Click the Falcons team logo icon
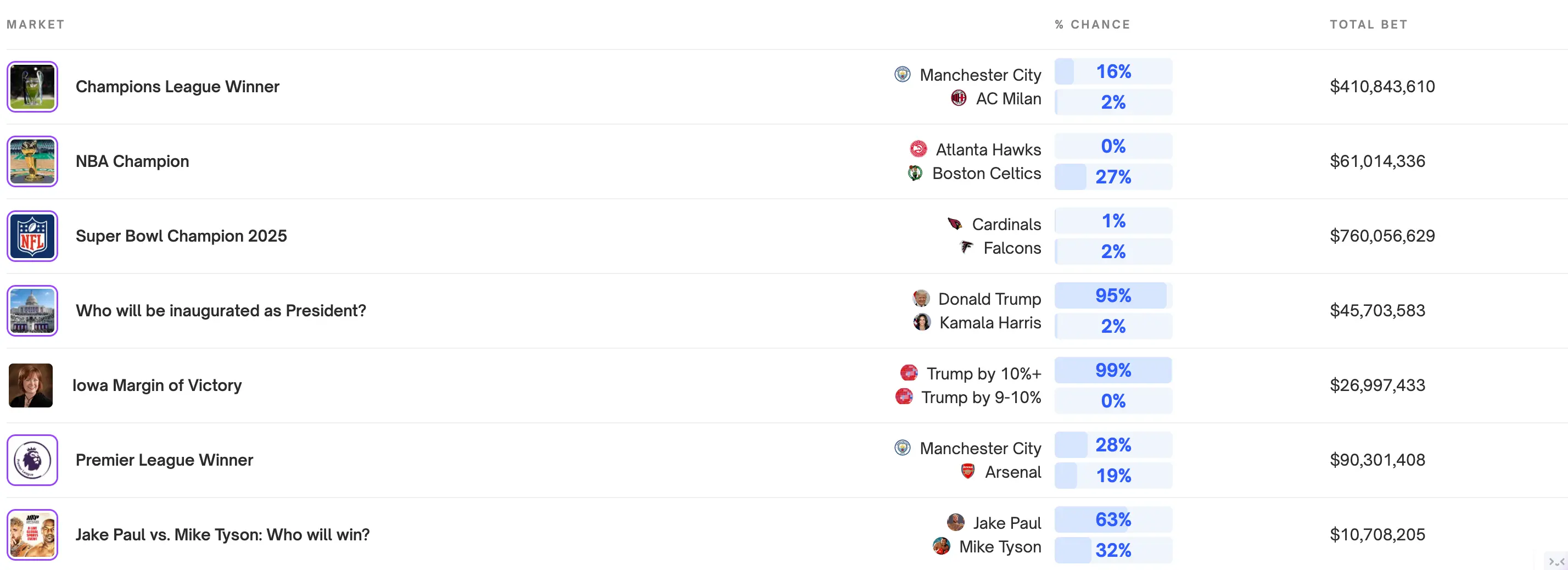Viewport: 1568px width, 570px height. pos(966,247)
